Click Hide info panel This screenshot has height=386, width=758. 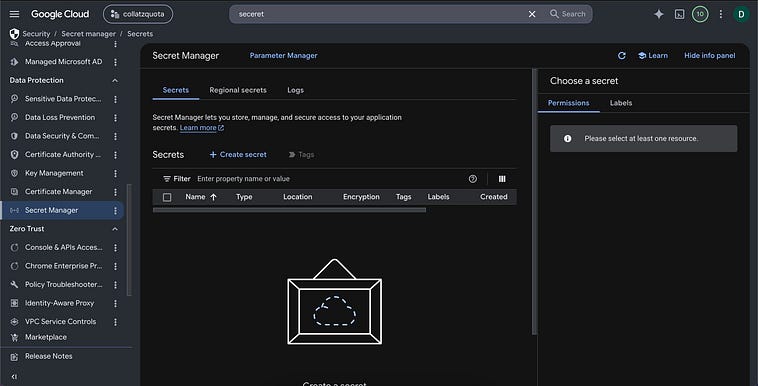click(x=710, y=56)
